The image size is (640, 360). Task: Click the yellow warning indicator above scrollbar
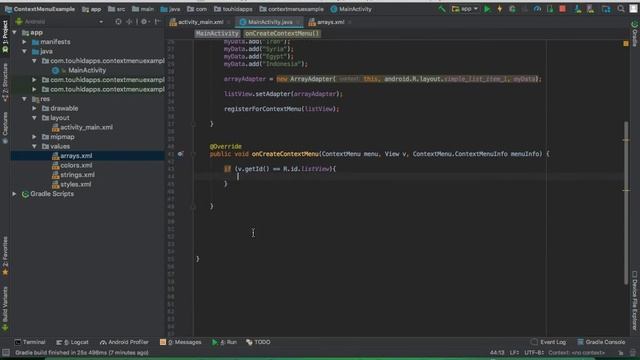click(626, 43)
